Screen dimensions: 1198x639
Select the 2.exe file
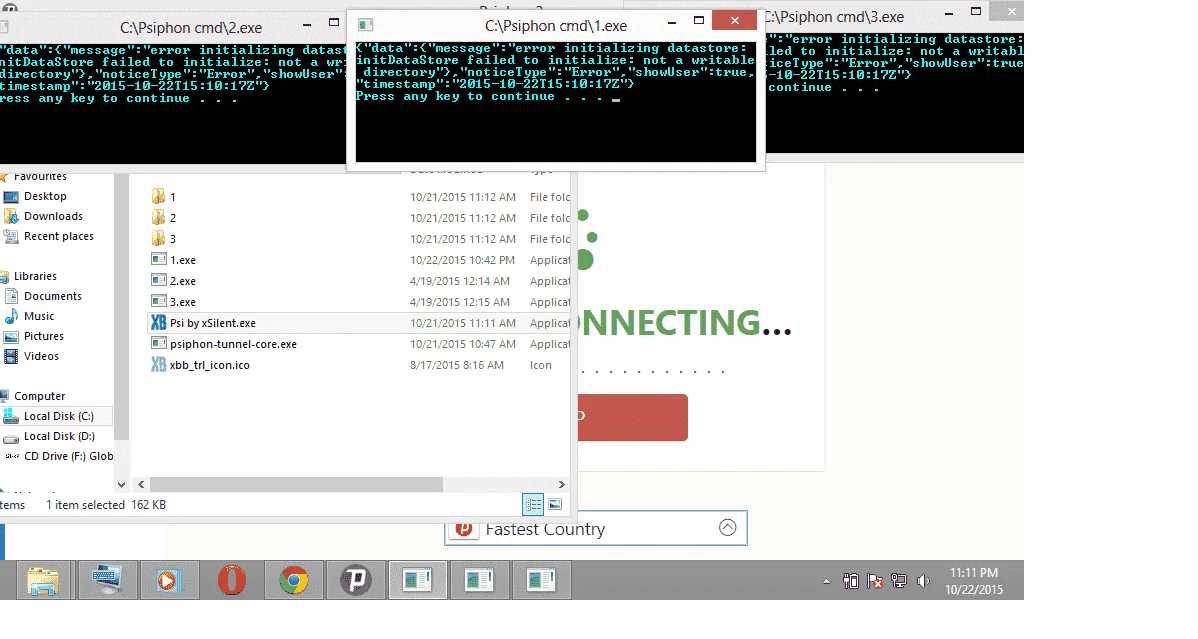tap(183, 281)
